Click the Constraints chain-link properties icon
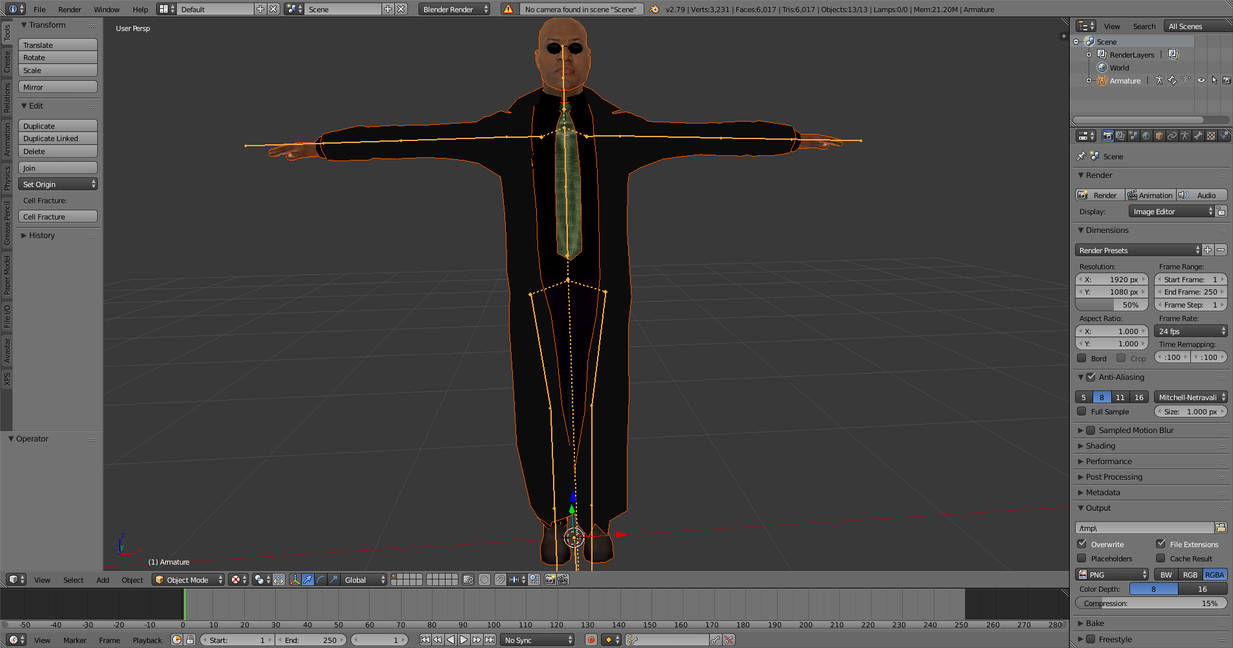This screenshot has height=648, width=1233. pyautogui.click(x=1172, y=136)
